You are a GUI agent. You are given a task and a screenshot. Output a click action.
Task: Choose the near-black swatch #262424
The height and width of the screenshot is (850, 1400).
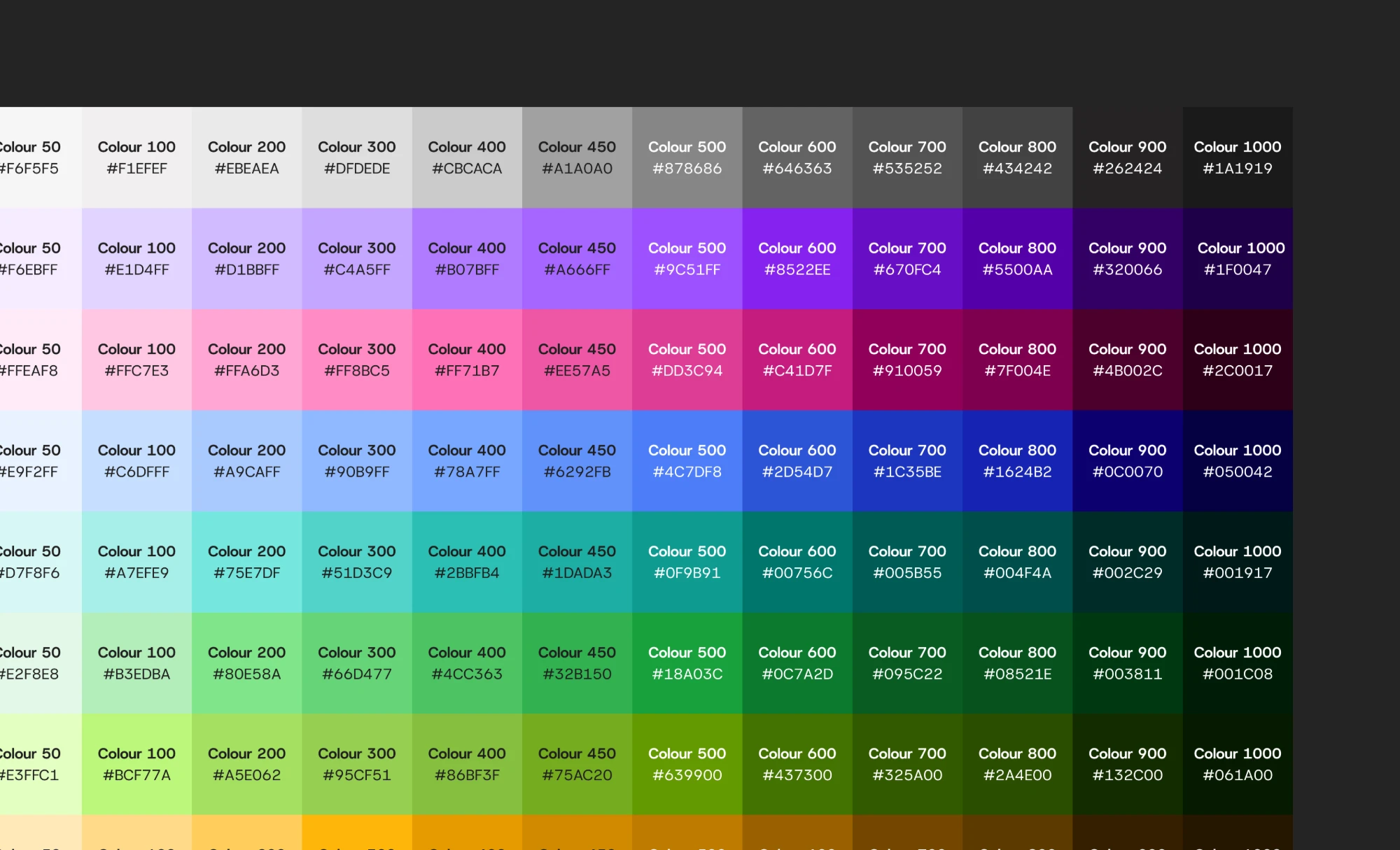[1128, 157]
